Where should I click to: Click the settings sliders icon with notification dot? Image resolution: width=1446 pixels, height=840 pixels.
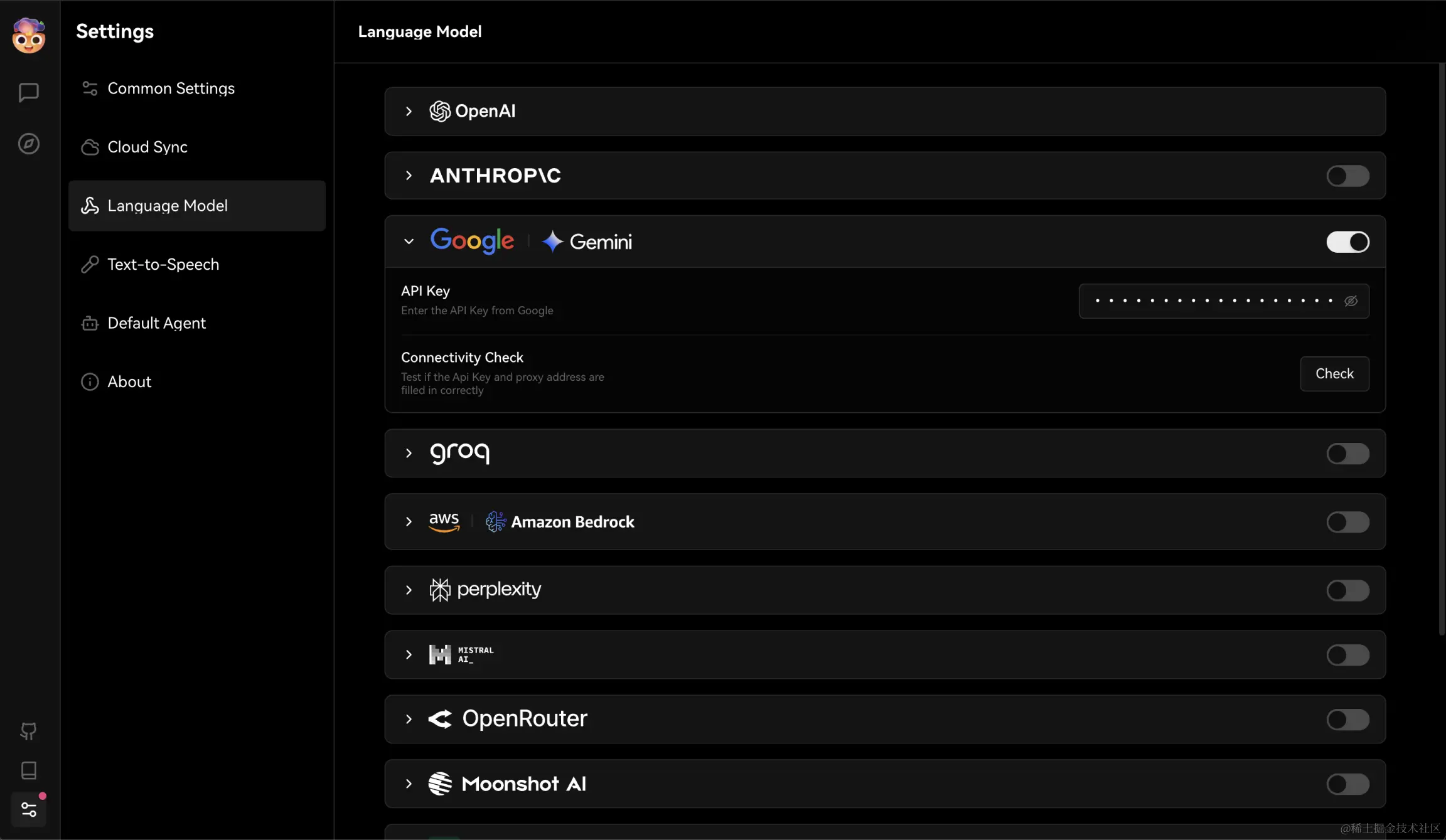click(x=29, y=809)
